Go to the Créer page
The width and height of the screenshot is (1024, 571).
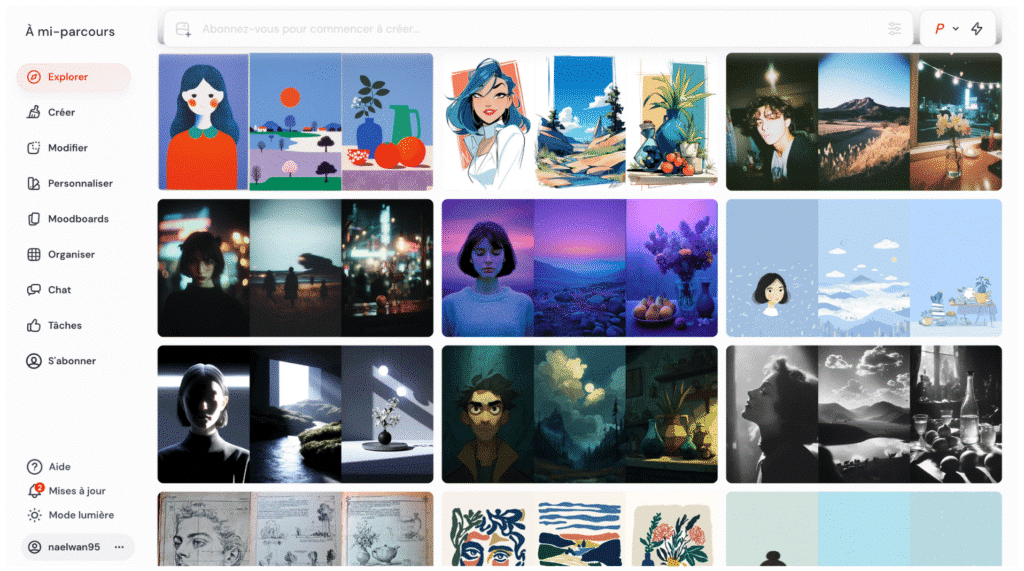tap(61, 112)
